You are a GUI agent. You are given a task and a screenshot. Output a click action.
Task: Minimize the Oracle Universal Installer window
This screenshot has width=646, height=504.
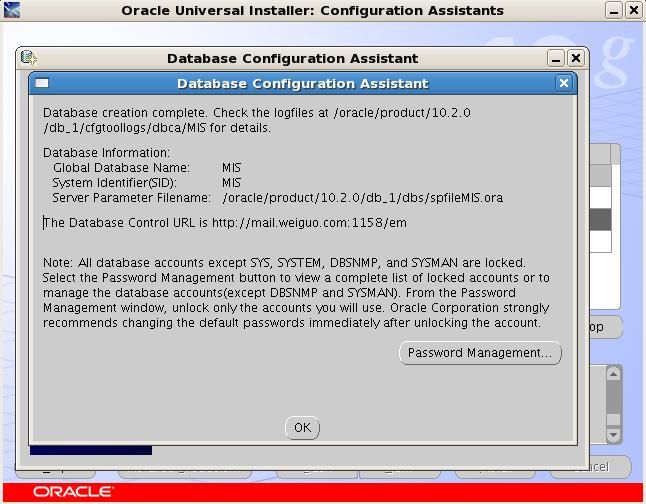pos(614,10)
